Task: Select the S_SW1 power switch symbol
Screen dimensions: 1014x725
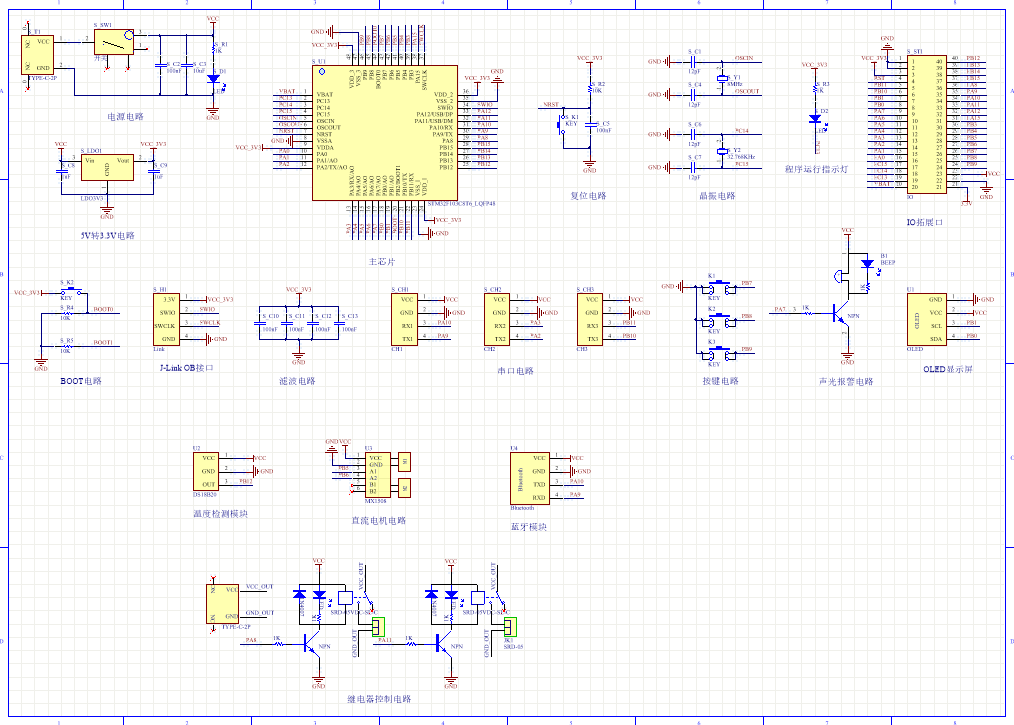Action: (x=114, y=42)
